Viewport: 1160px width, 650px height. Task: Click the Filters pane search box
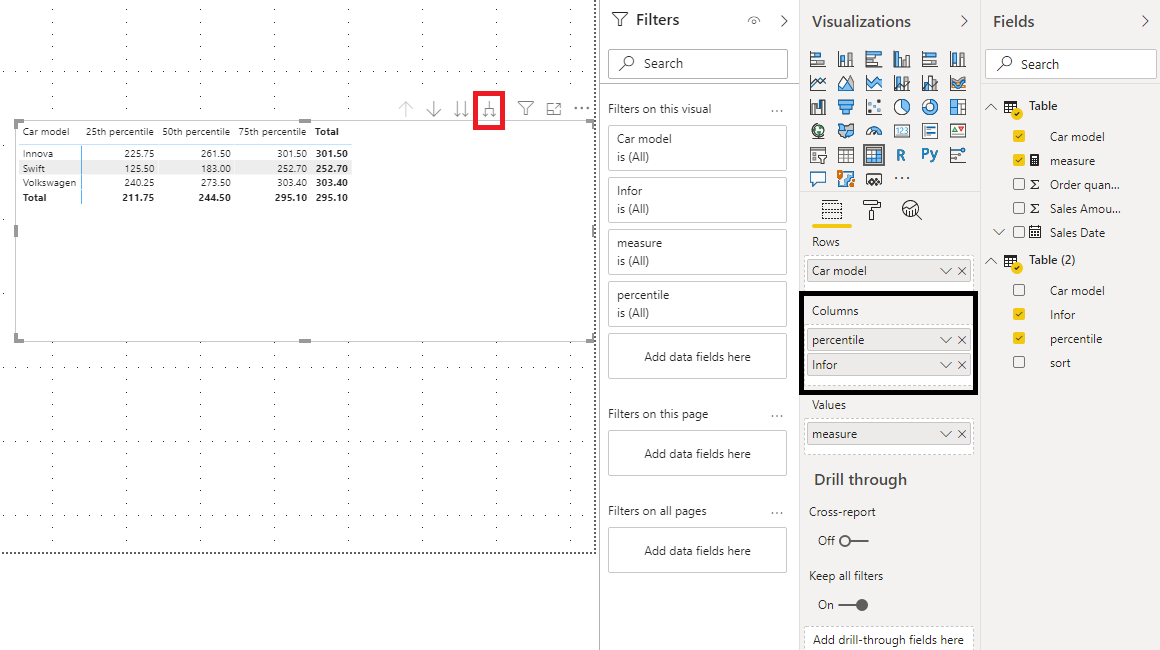point(698,64)
